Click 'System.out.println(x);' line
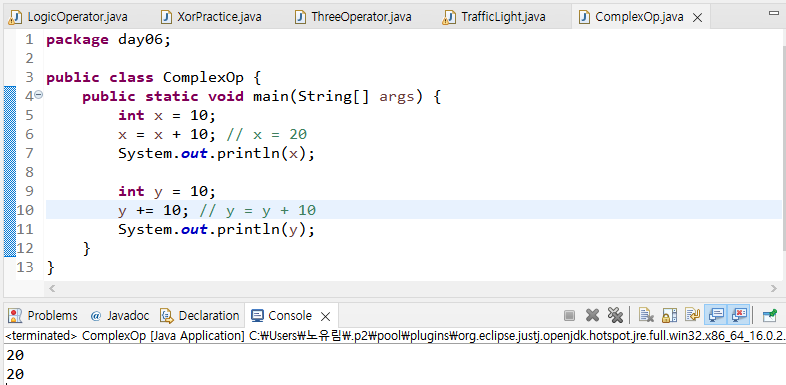 (x=217, y=154)
